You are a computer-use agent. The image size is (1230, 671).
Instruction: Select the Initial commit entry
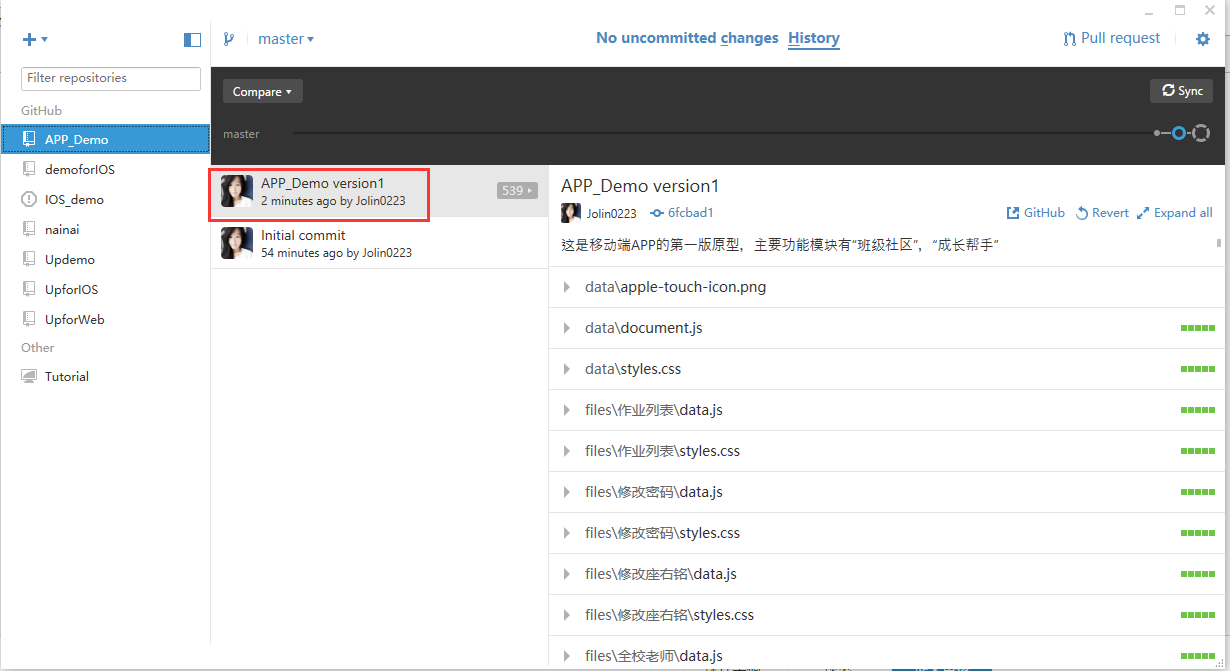click(380, 243)
